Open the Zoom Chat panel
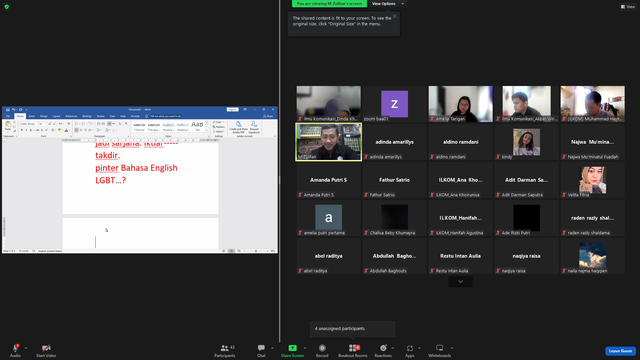 [261, 351]
